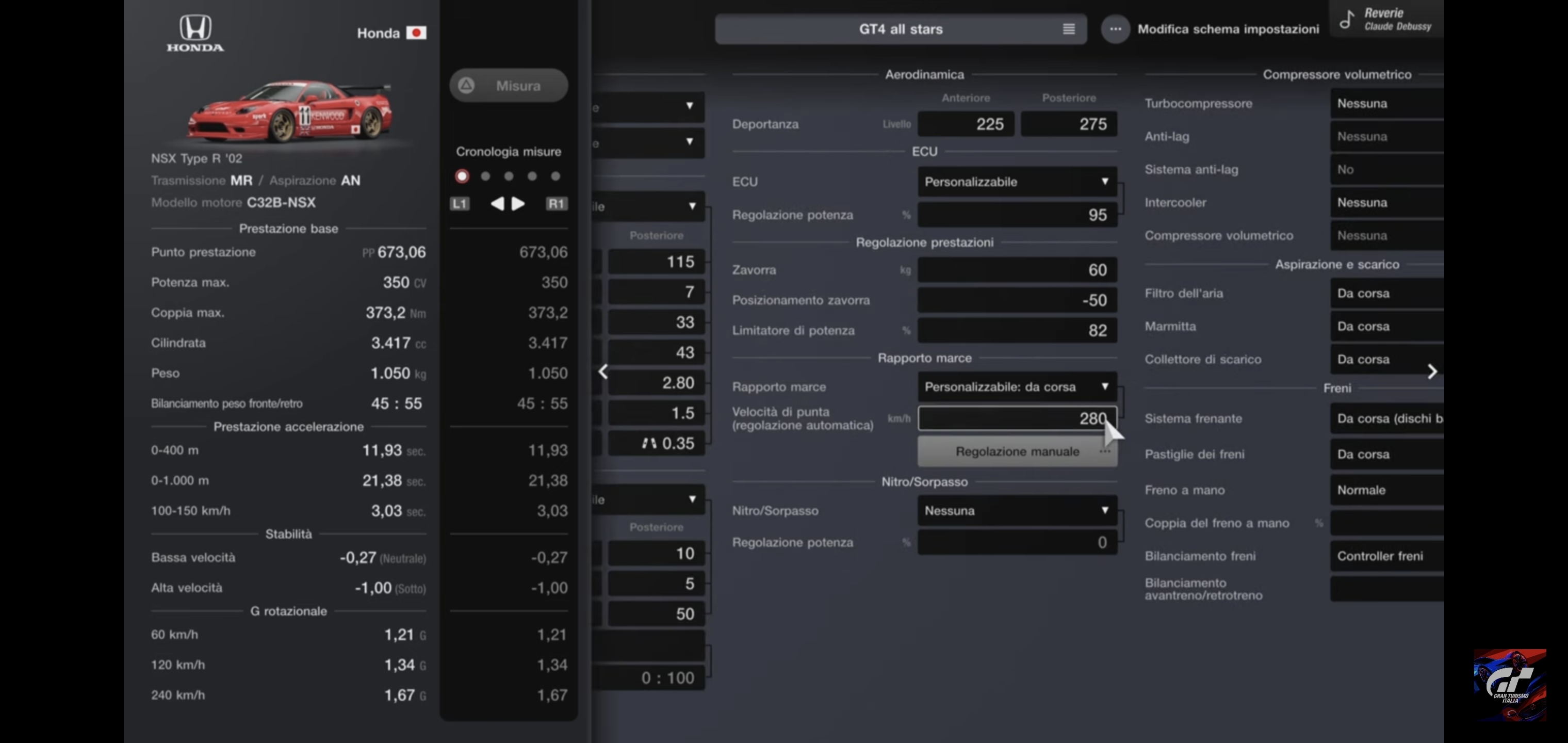This screenshot has height=743, width=1568.
Task: Select the second measurement history dot
Action: pos(485,176)
